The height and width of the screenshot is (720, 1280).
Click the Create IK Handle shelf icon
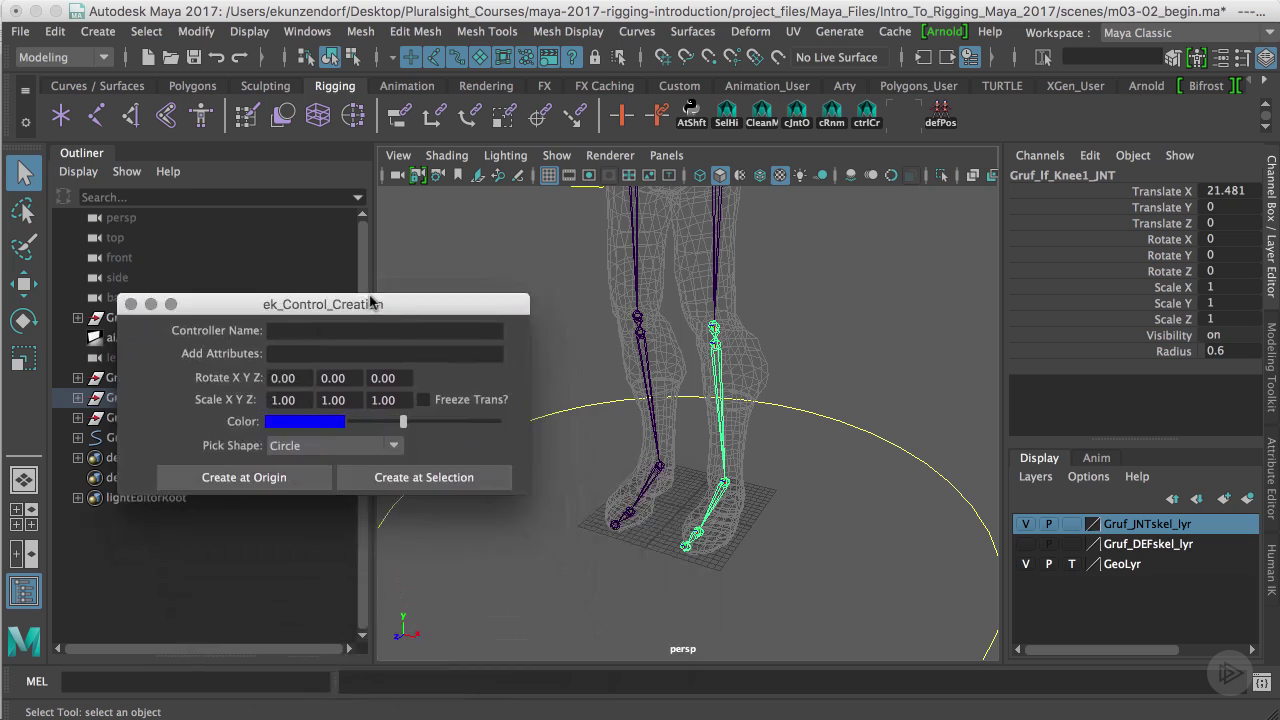pyautogui.click(x=131, y=116)
